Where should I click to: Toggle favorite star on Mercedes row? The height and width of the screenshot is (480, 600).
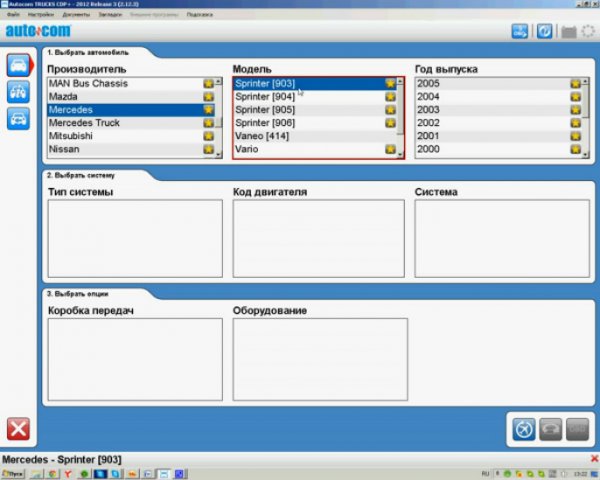click(x=209, y=110)
